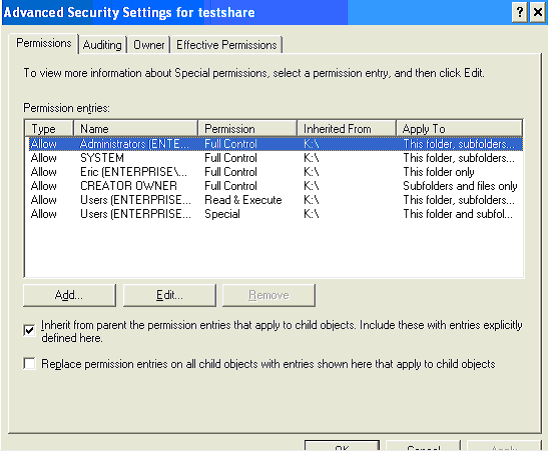
Task: Select the Permissions tab
Action: pos(44,43)
